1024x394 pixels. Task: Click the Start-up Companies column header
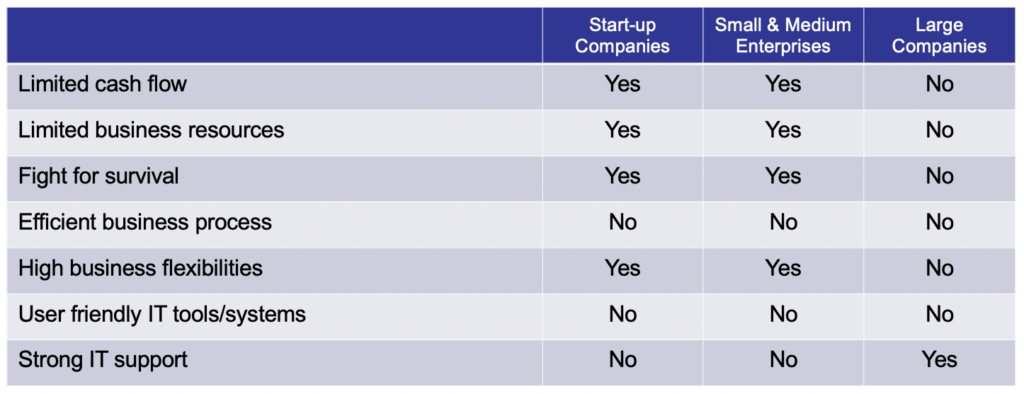pos(622,35)
